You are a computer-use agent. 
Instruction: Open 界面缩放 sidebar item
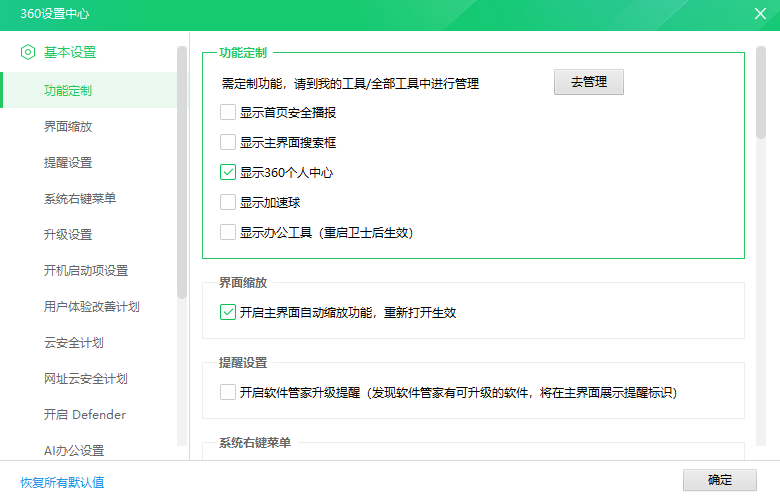click(68, 126)
